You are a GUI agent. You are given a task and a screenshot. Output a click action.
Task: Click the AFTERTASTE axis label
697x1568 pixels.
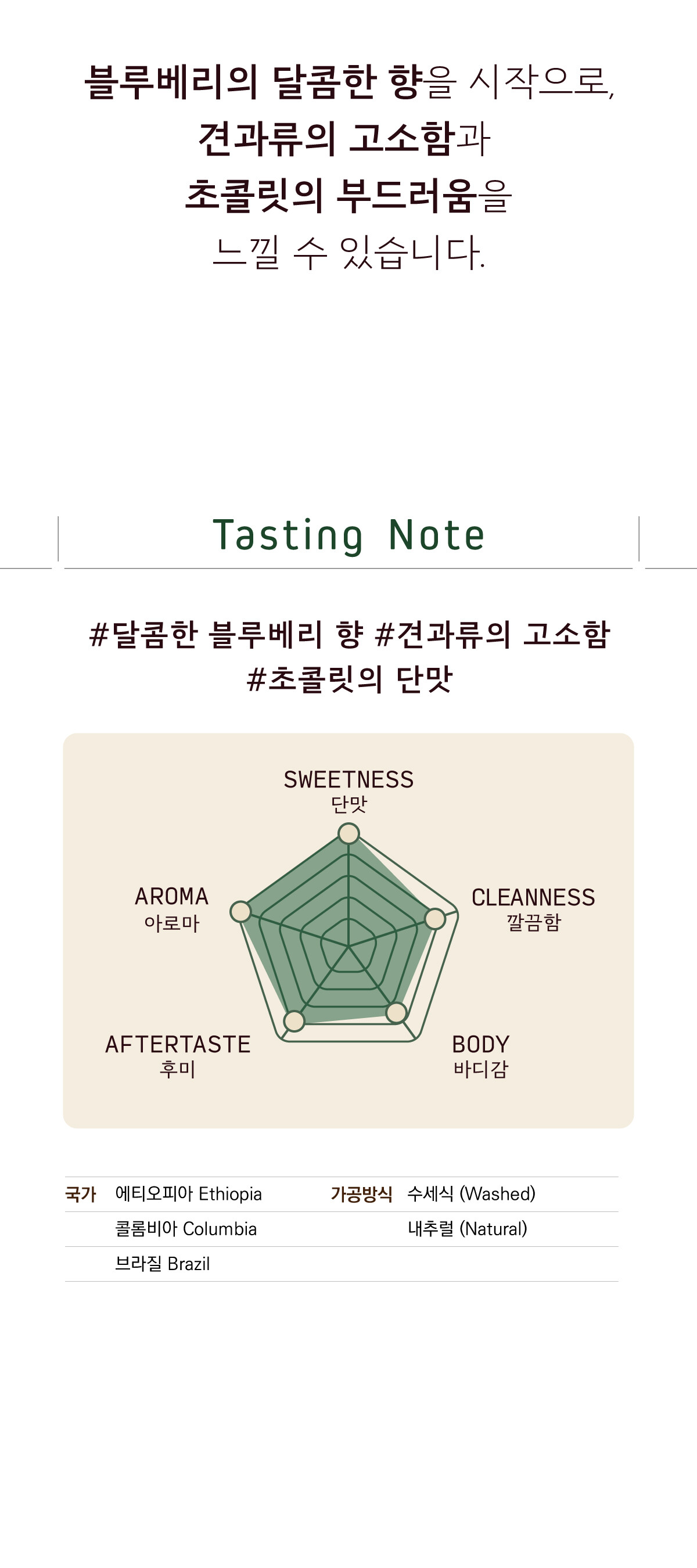tap(178, 1045)
